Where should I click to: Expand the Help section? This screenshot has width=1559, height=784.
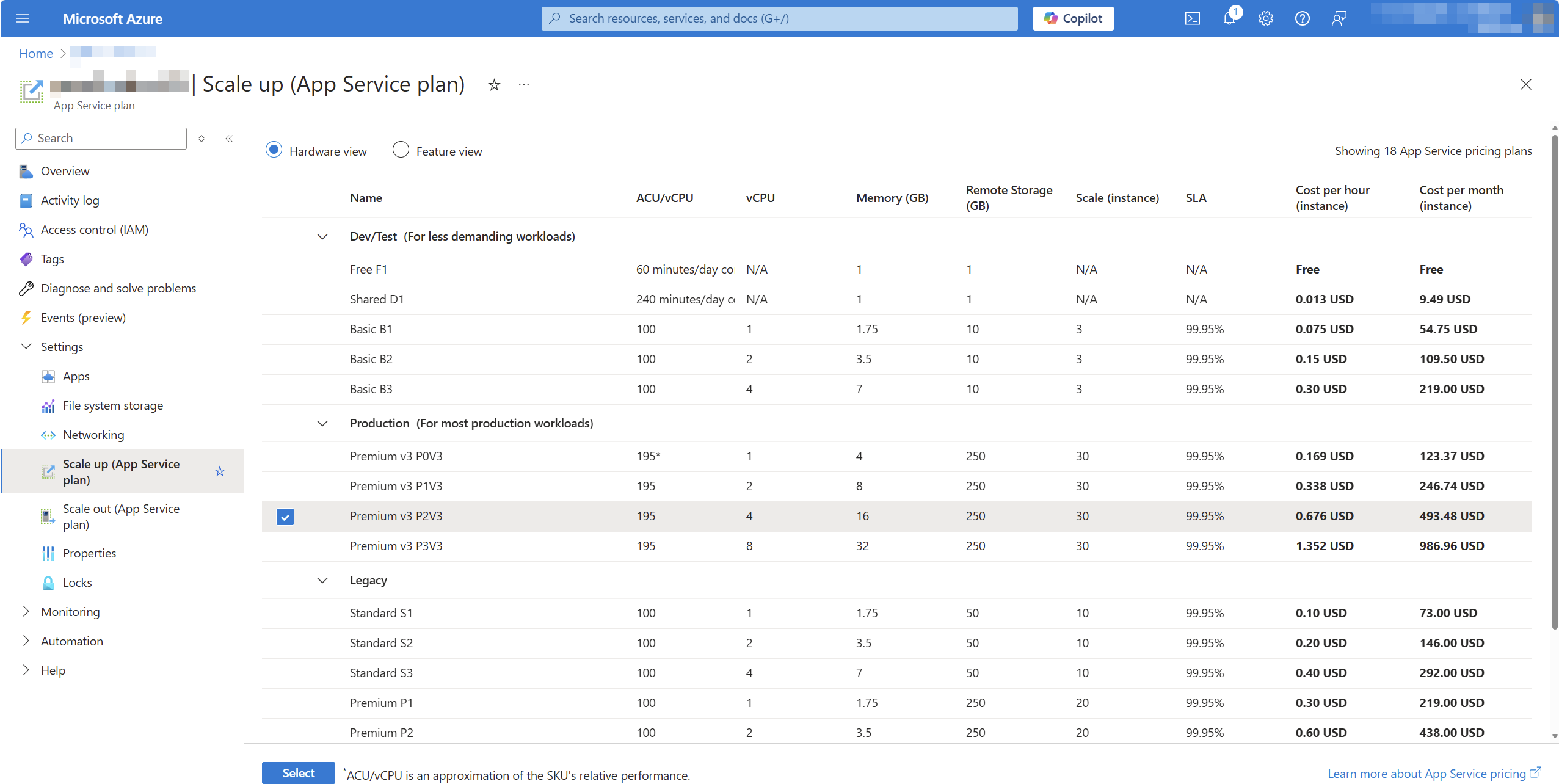[26, 670]
